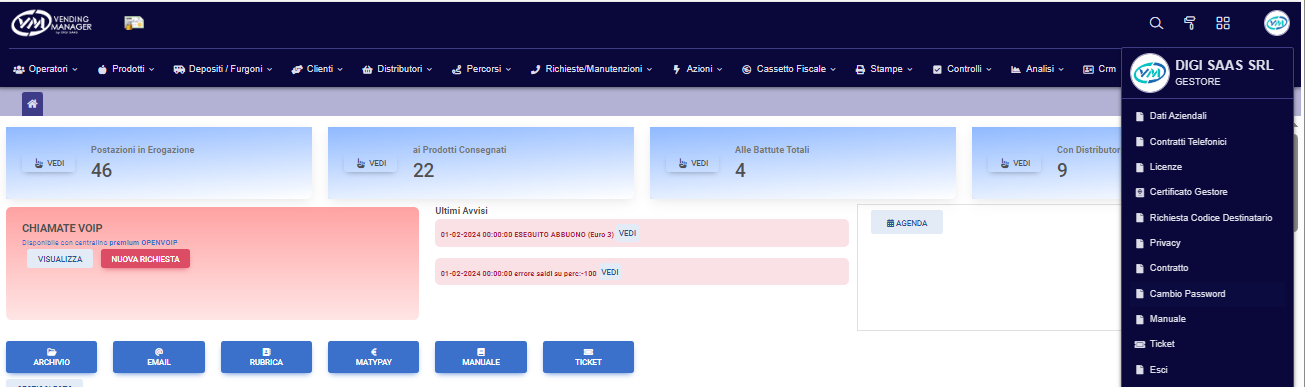
Task: Open the Stampe menu
Action: click(x=884, y=69)
